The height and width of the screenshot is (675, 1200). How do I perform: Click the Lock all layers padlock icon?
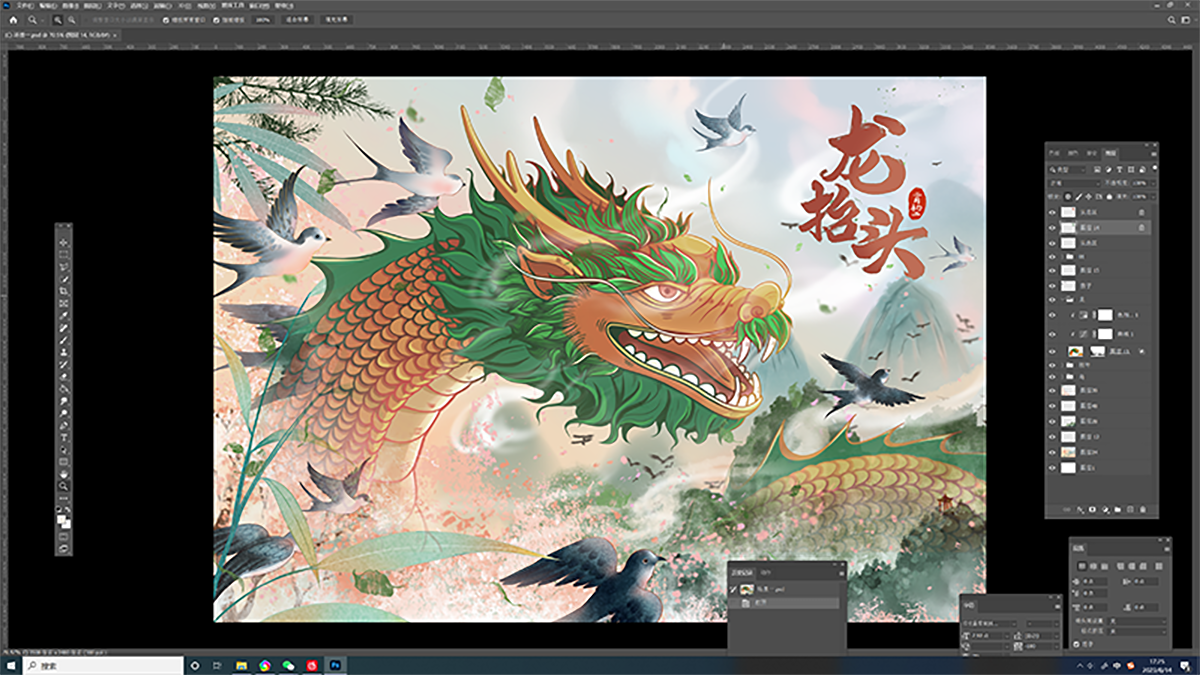click(1109, 197)
